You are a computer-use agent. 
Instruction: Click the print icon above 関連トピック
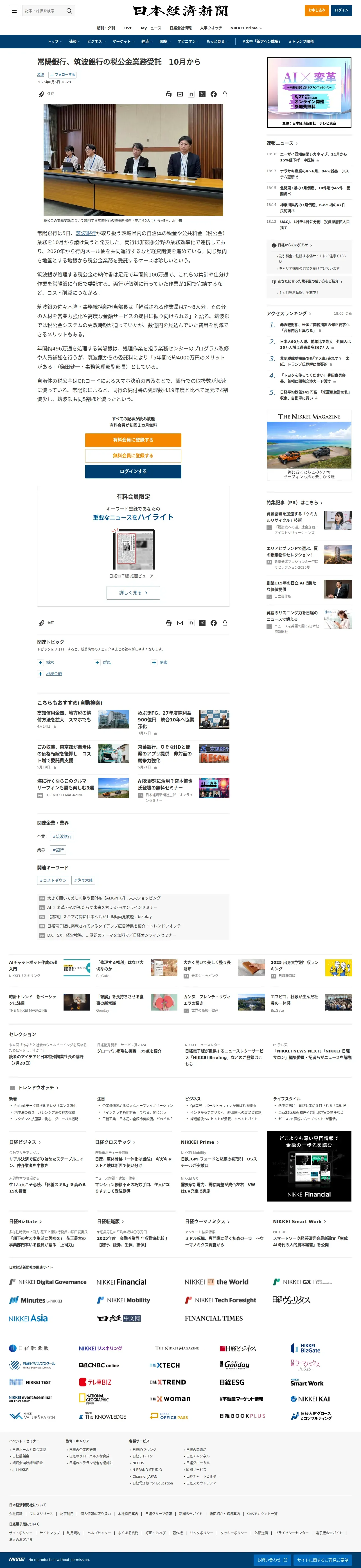169,623
